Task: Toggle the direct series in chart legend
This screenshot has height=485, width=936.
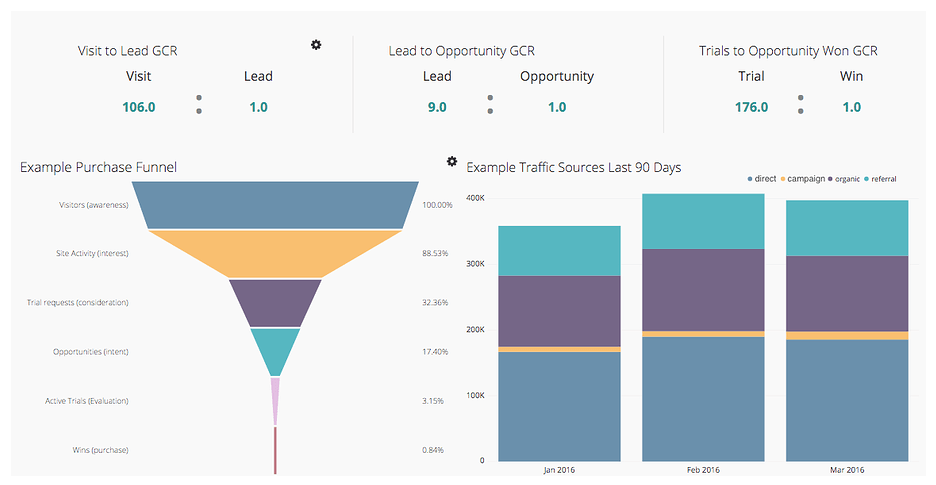Action: [x=762, y=179]
